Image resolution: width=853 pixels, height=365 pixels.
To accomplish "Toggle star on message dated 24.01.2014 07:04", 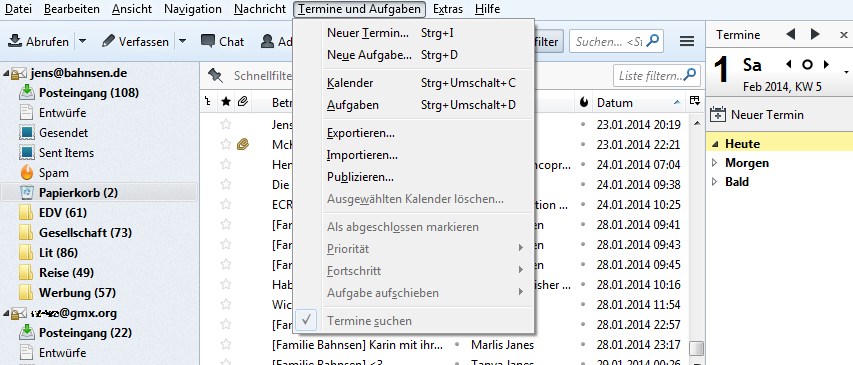I will click(x=226, y=164).
